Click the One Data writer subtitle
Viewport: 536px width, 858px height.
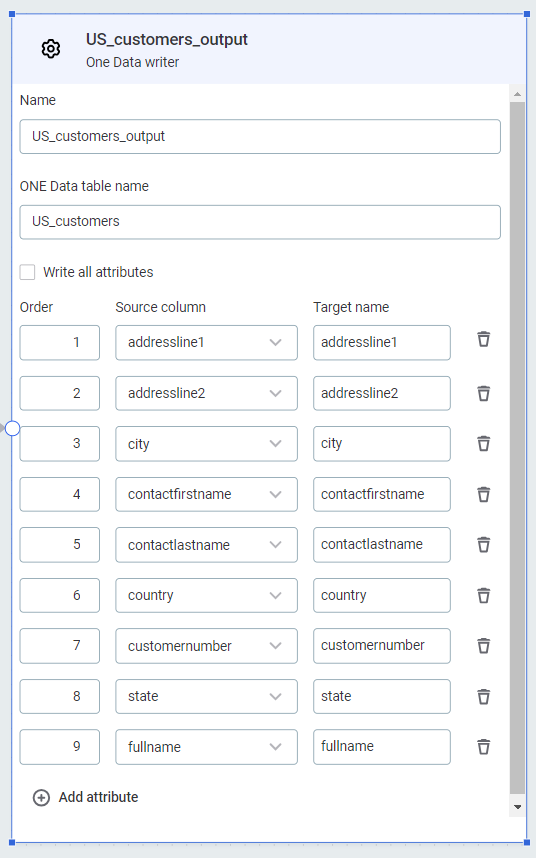coord(132,62)
